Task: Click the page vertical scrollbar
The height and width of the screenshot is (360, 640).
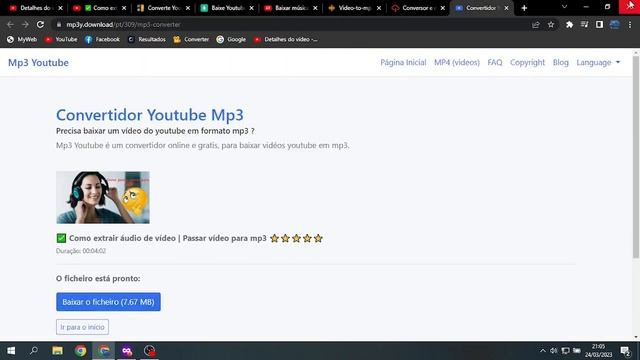Action: click(x=636, y=157)
